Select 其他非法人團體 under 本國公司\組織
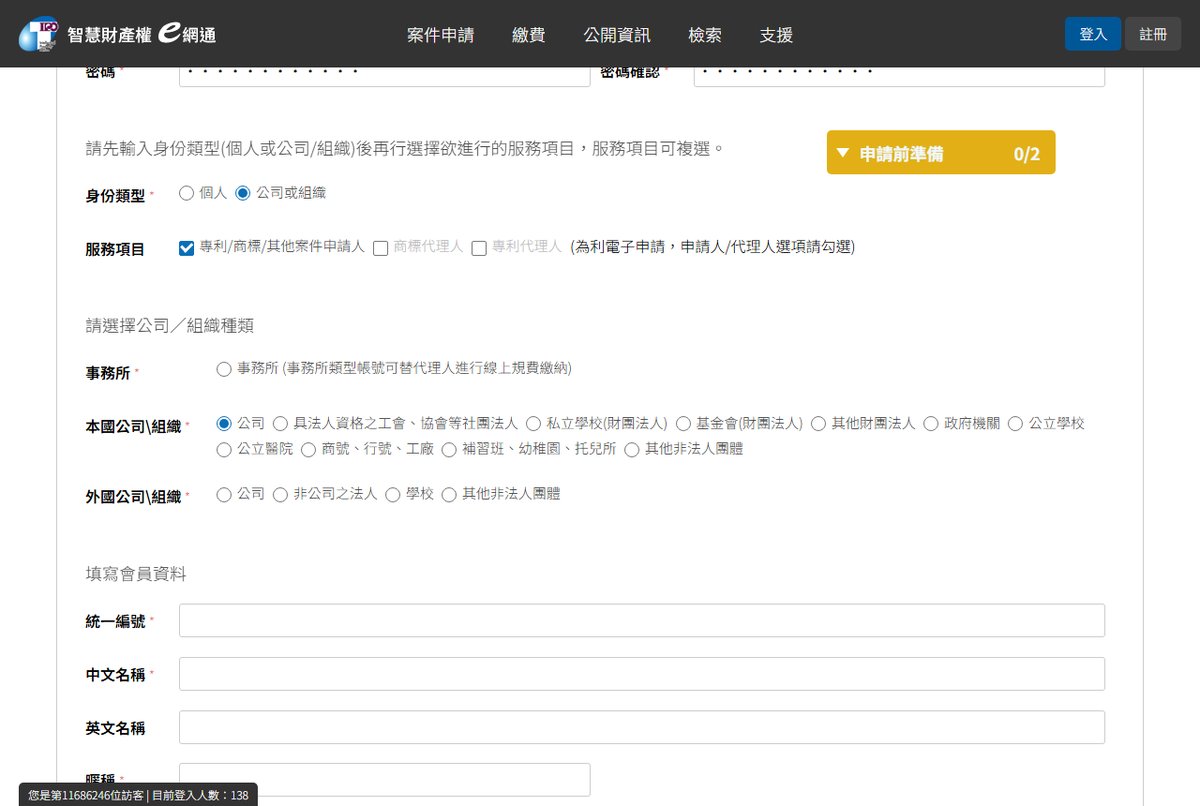 tap(631, 450)
